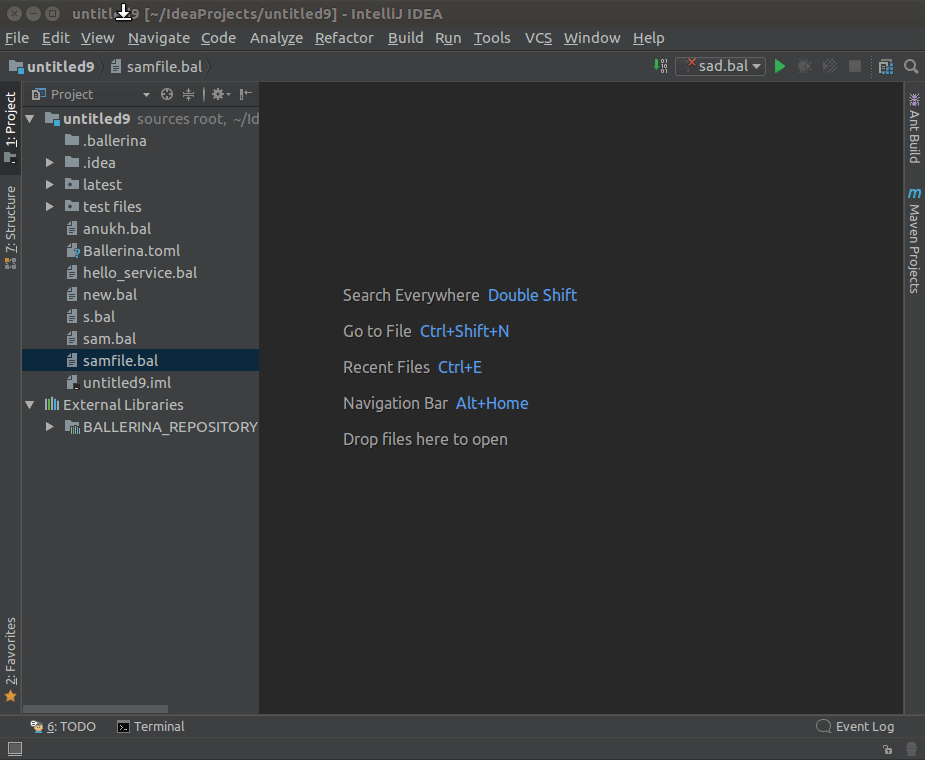
Task: Open the Window menu
Action: click(x=592, y=38)
